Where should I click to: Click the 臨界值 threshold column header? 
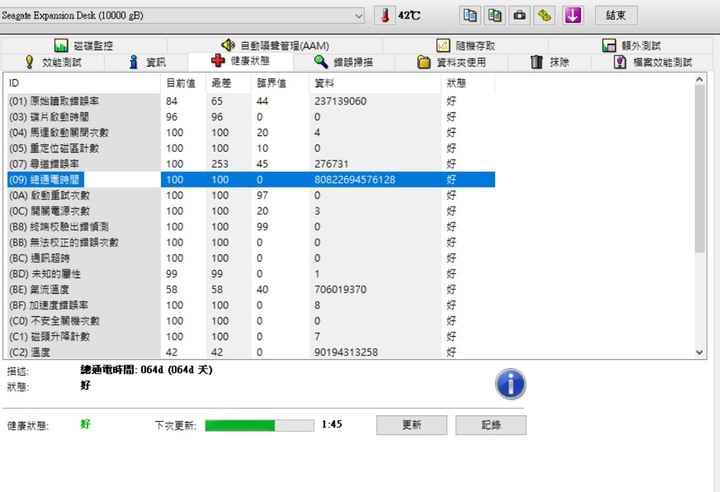(x=280, y=83)
